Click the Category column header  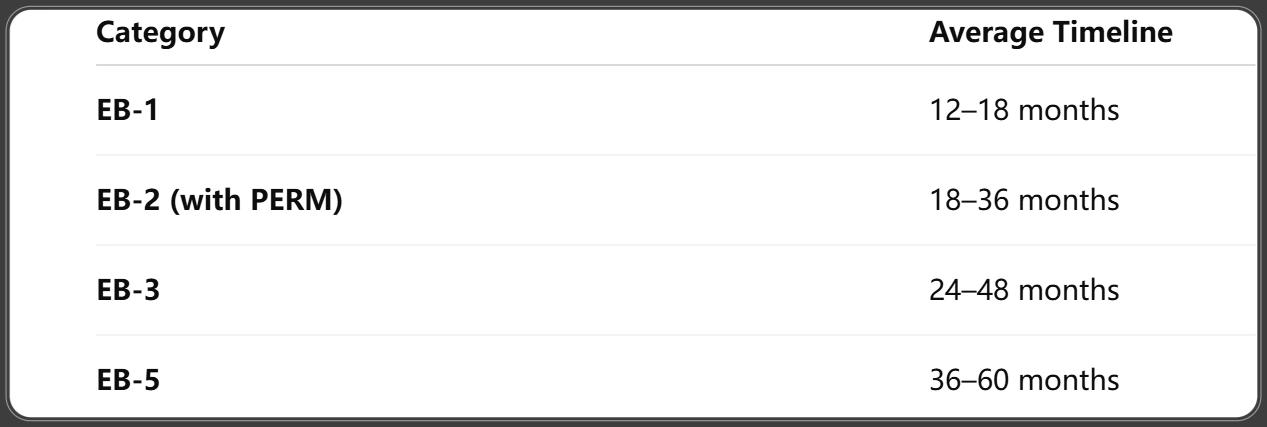point(160,33)
